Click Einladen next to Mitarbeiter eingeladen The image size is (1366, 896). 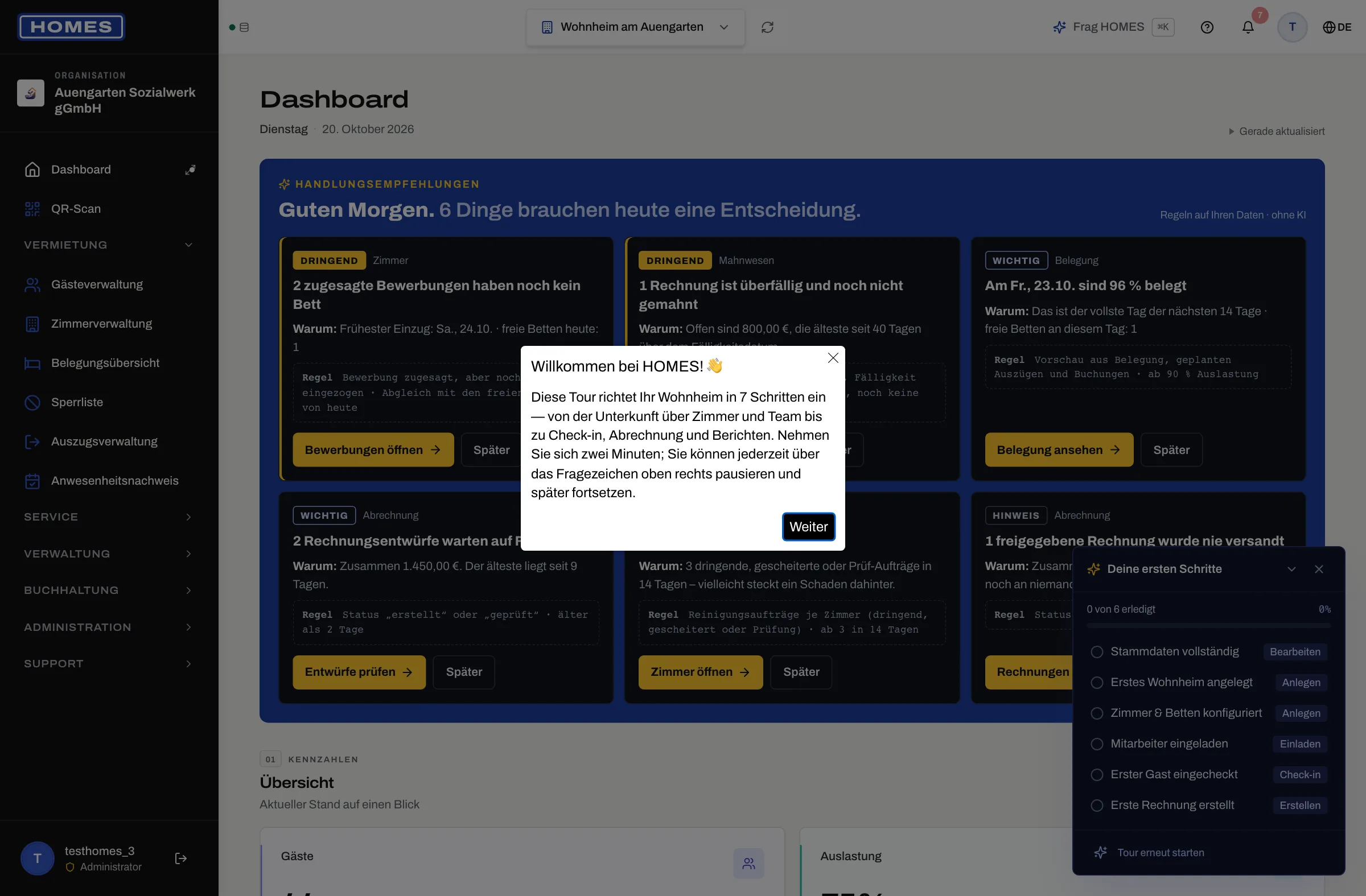pyautogui.click(x=1299, y=744)
